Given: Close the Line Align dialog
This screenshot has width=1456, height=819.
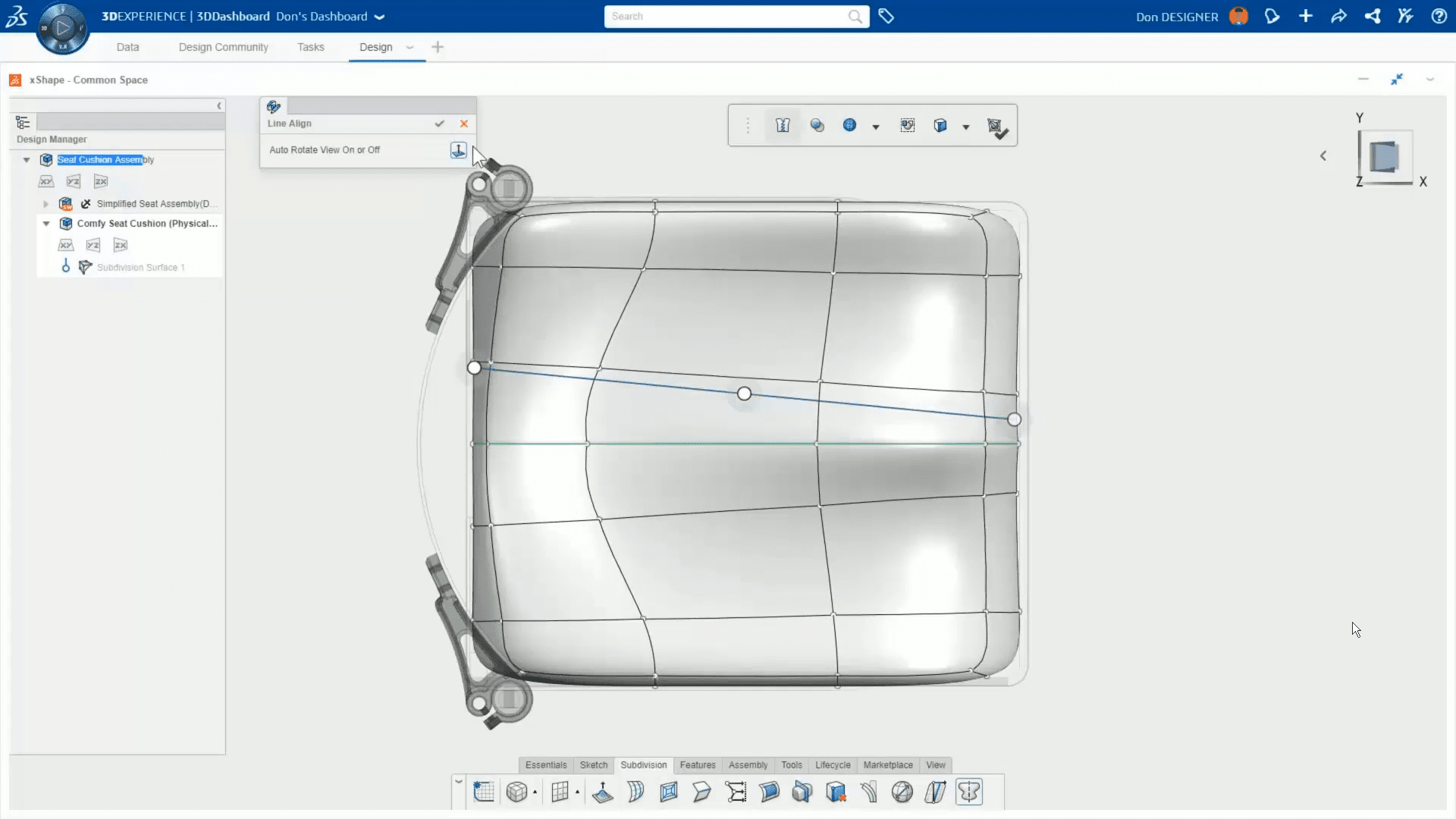Looking at the screenshot, I should [x=464, y=123].
